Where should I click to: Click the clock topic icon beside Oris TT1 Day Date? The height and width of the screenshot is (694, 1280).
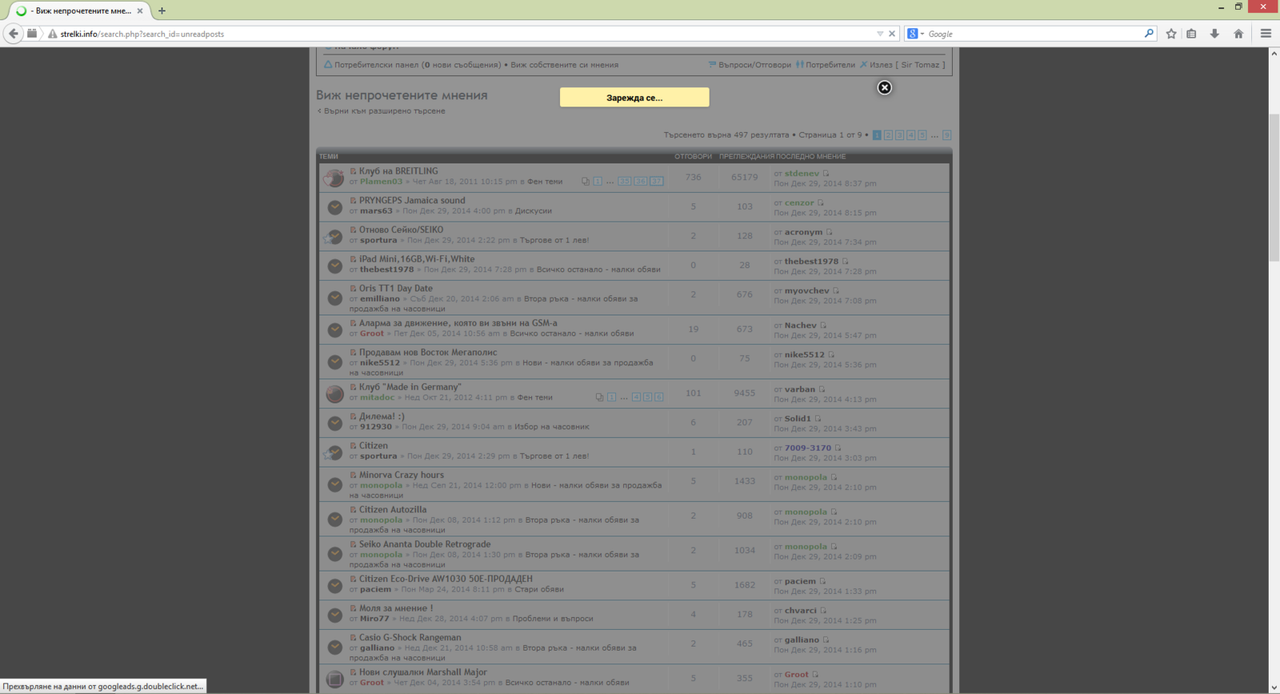(x=335, y=298)
